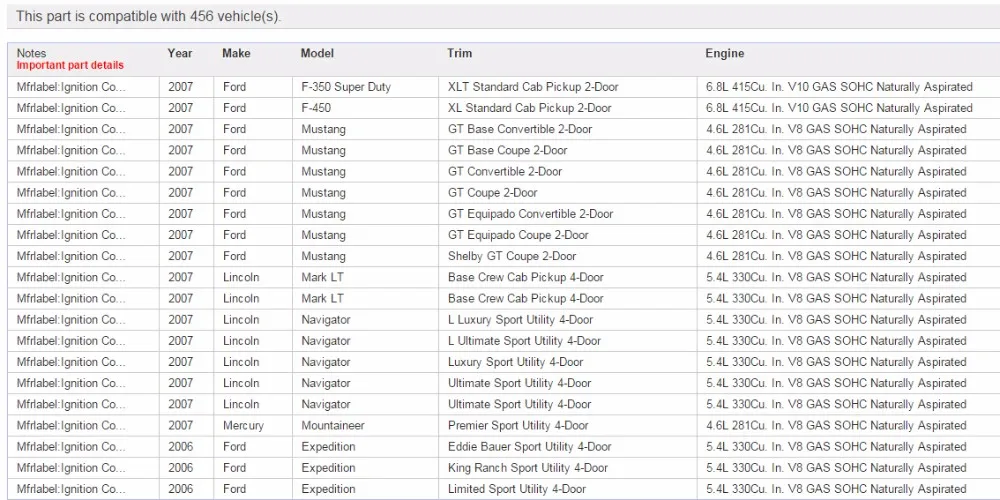Click the 5.4L engine cell in King Ranch row
Viewport: 1000px width, 500px height.
click(836, 467)
